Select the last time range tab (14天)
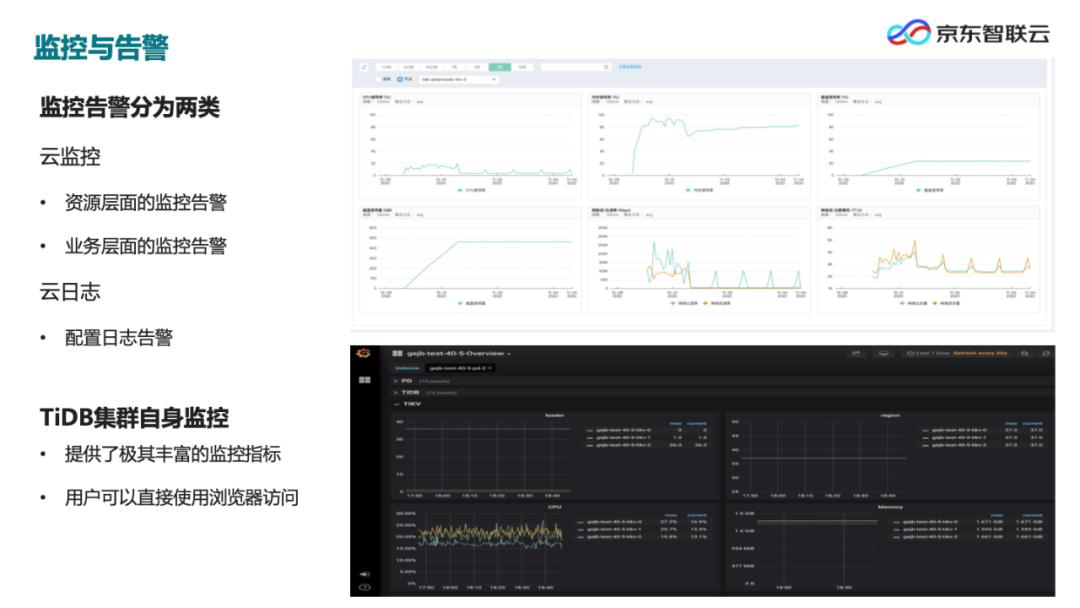The height and width of the screenshot is (608, 1080). point(522,67)
